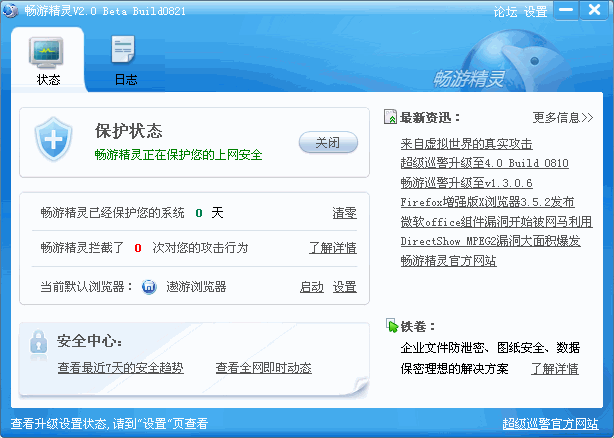Click the monitor icon above 状态
This screenshot has height=438, width=614.
46,53
